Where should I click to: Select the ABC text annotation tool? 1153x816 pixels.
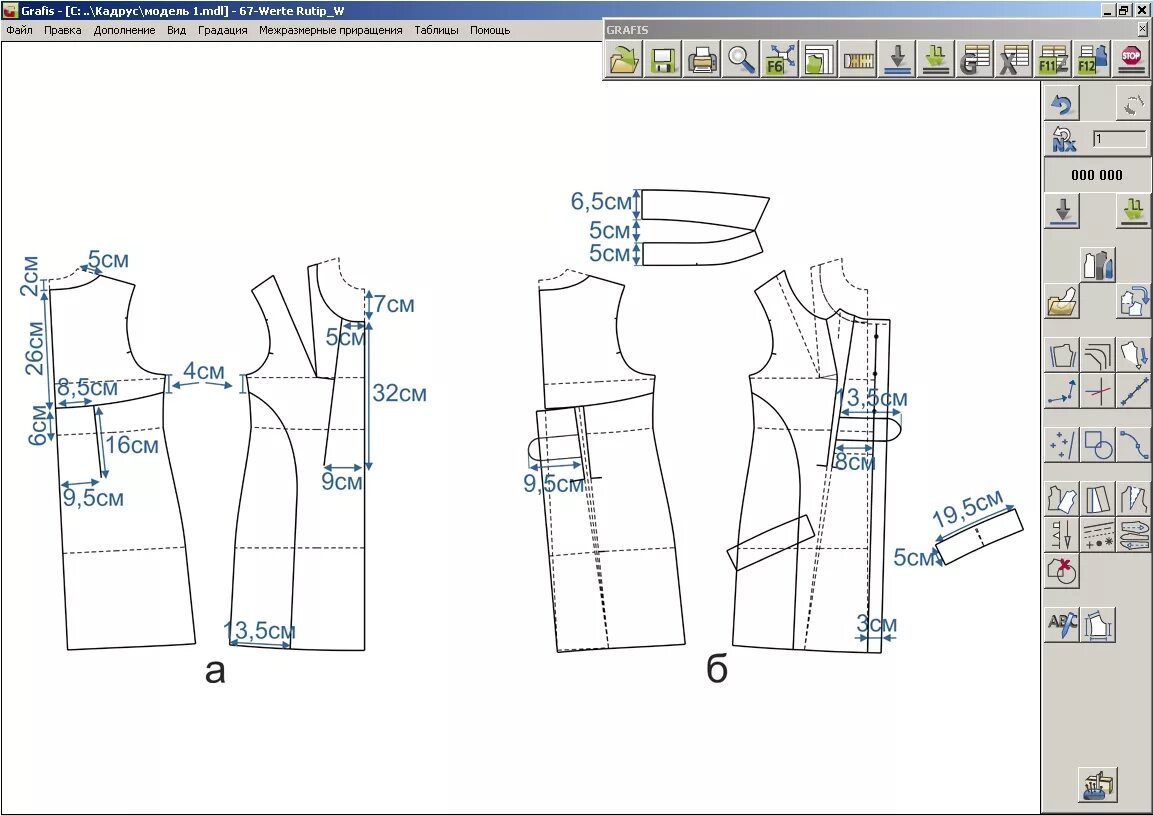[1062, 625]
